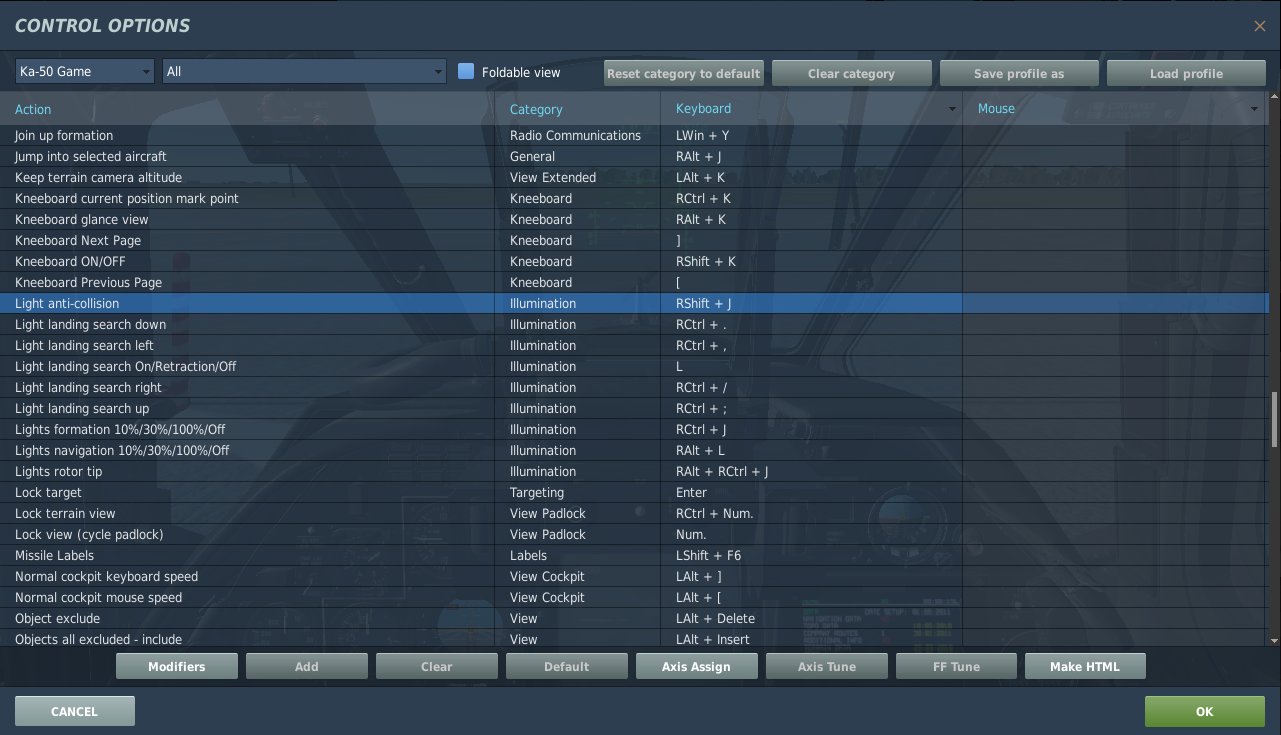The image size is (1281, 735).
Task: Select Kneeboard current position mark point
Action: click(127, 198)
